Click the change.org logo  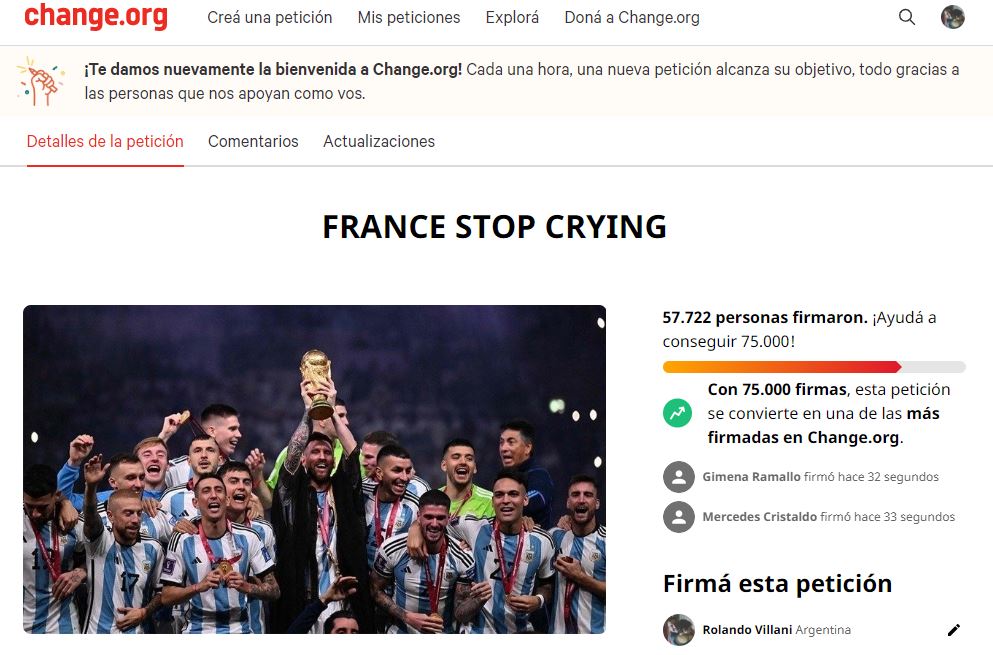(96, 16)
